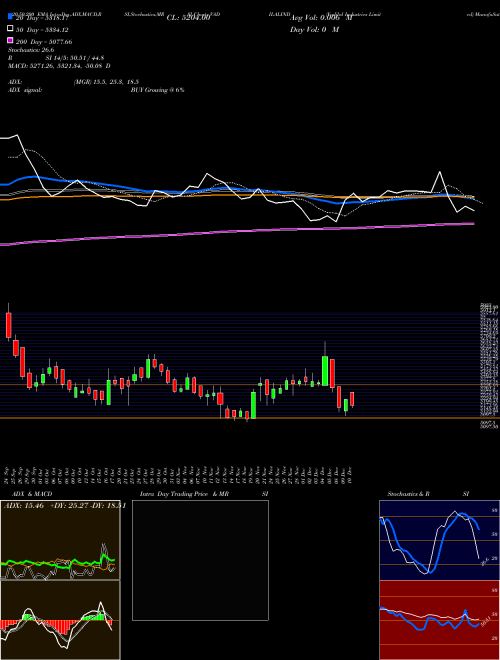Click the '(MGR) 15.5, 25.3, 18.5' ADX values
Screen dimensions: 500x660
[x=106, y=82]
